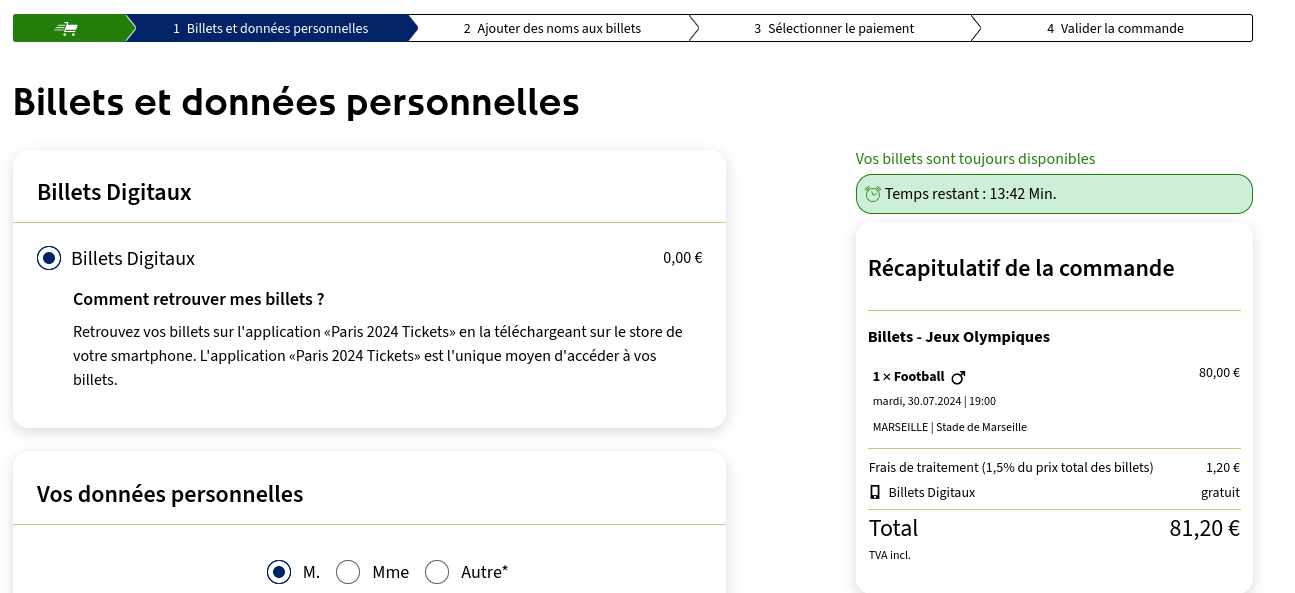Click the green shopping cart icon

click(66, 29)
